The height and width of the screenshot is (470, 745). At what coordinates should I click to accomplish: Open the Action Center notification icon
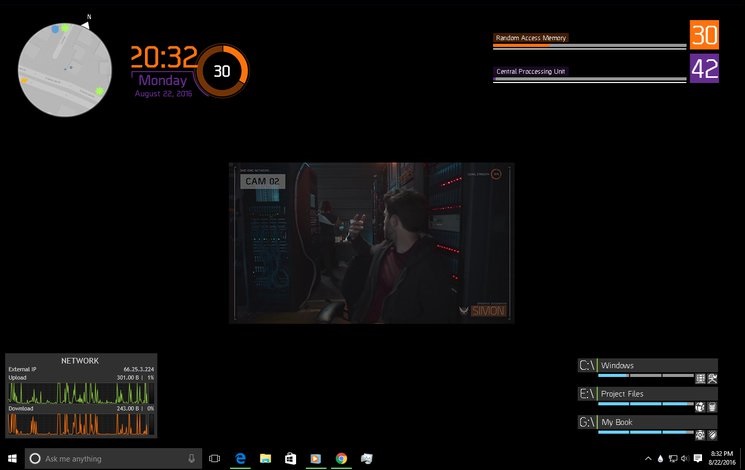point(697,459)
